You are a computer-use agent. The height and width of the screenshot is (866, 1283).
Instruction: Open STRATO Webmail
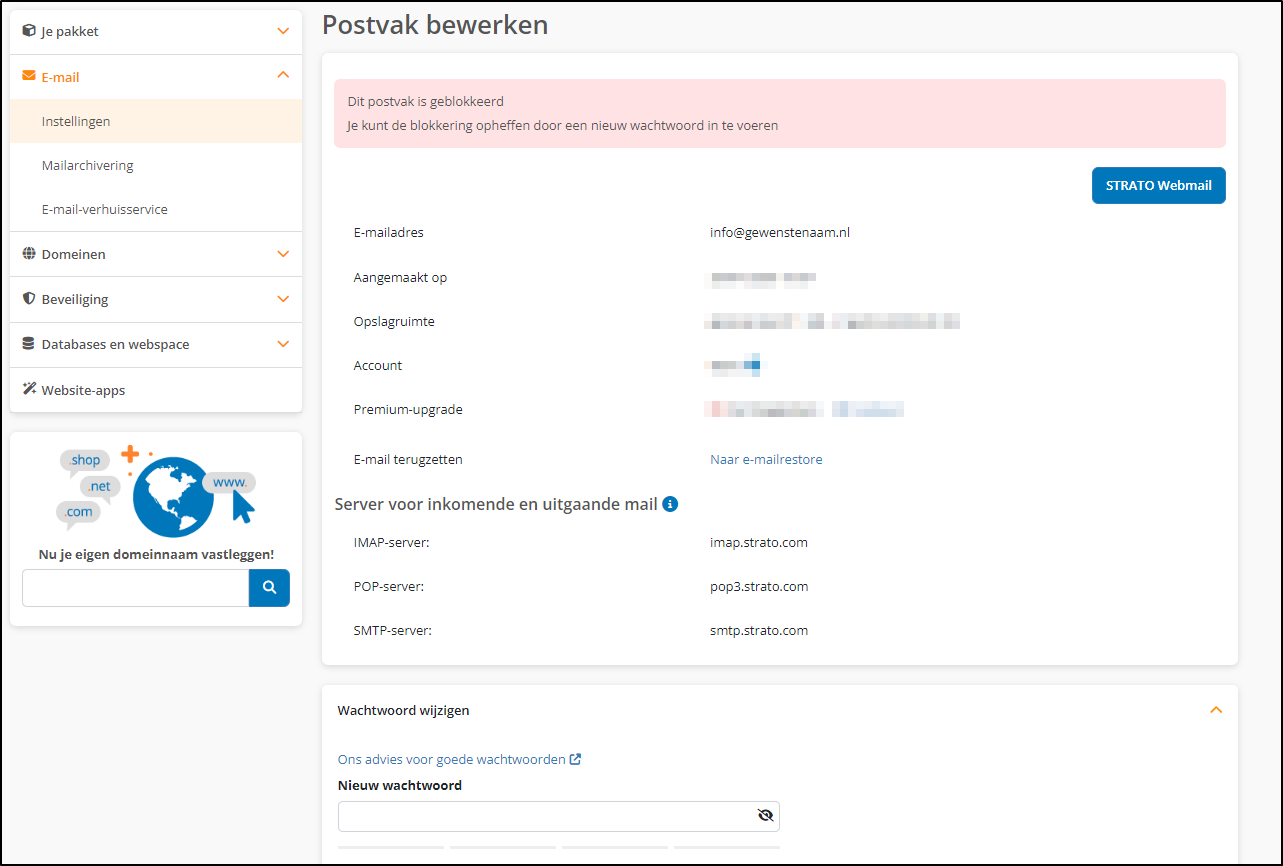tap(1158, 185)
